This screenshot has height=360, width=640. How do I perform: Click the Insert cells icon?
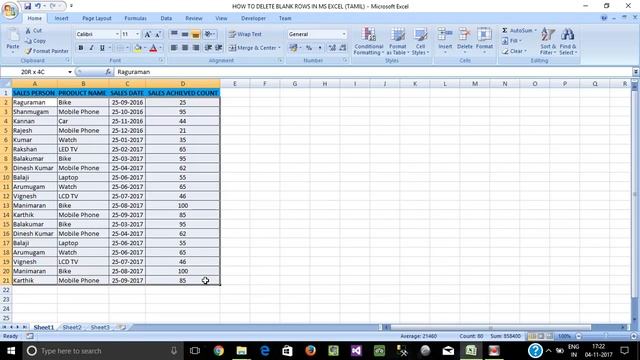(445, 34)
